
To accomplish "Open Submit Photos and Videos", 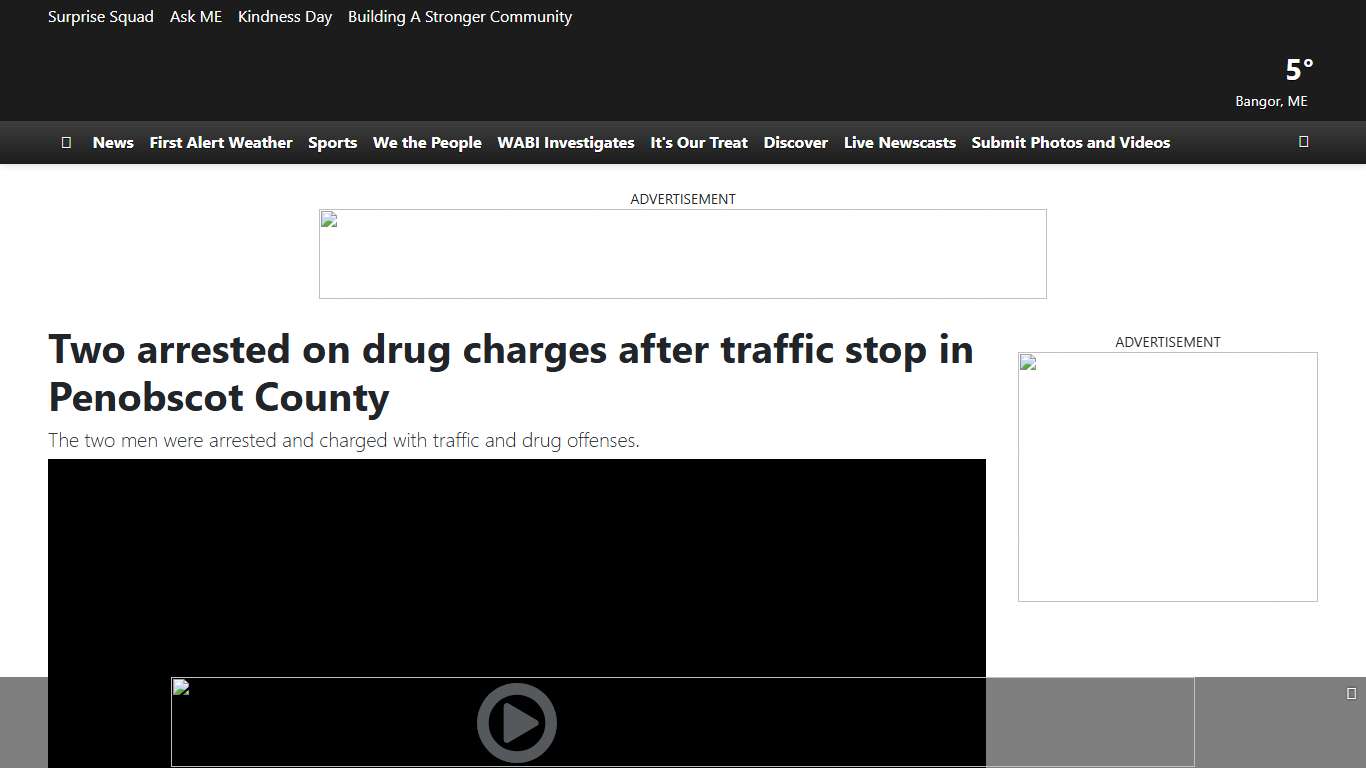I will (1070, 142).
